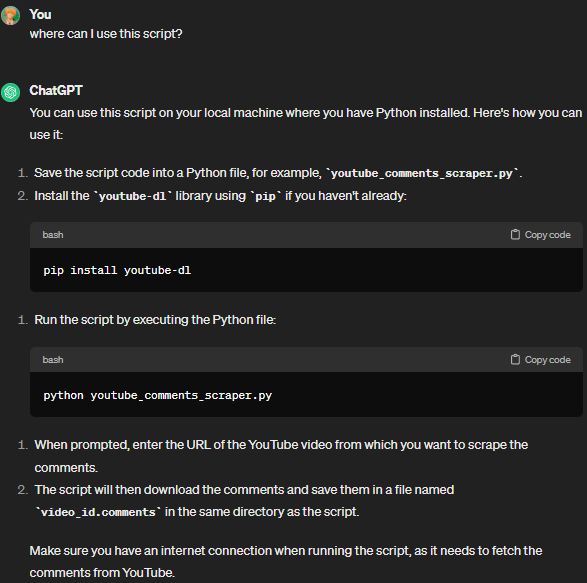587x583 pixels.
Task: Click the green ChatGPT logo avatar
Action: tap(10, 92)
